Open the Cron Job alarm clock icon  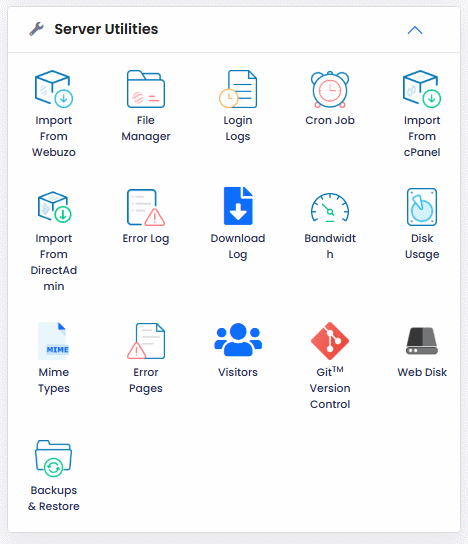pyautogui.click(x=330, y=90)
